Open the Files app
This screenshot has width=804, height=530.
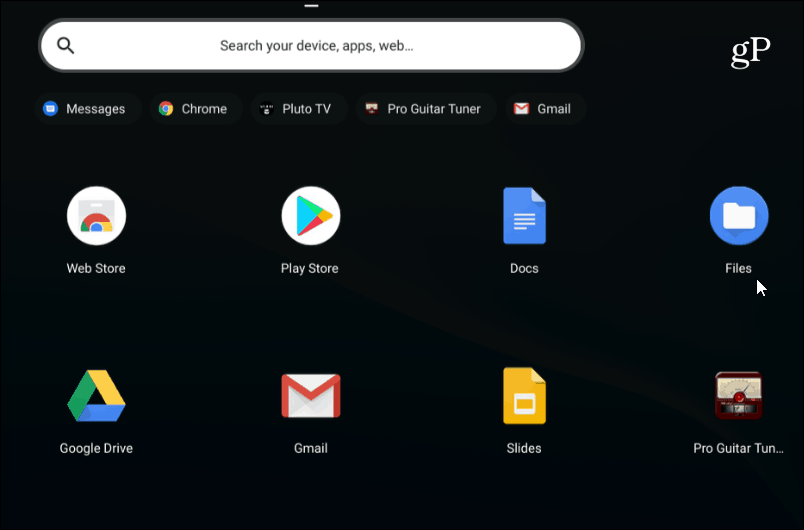[x=739, y=216]
